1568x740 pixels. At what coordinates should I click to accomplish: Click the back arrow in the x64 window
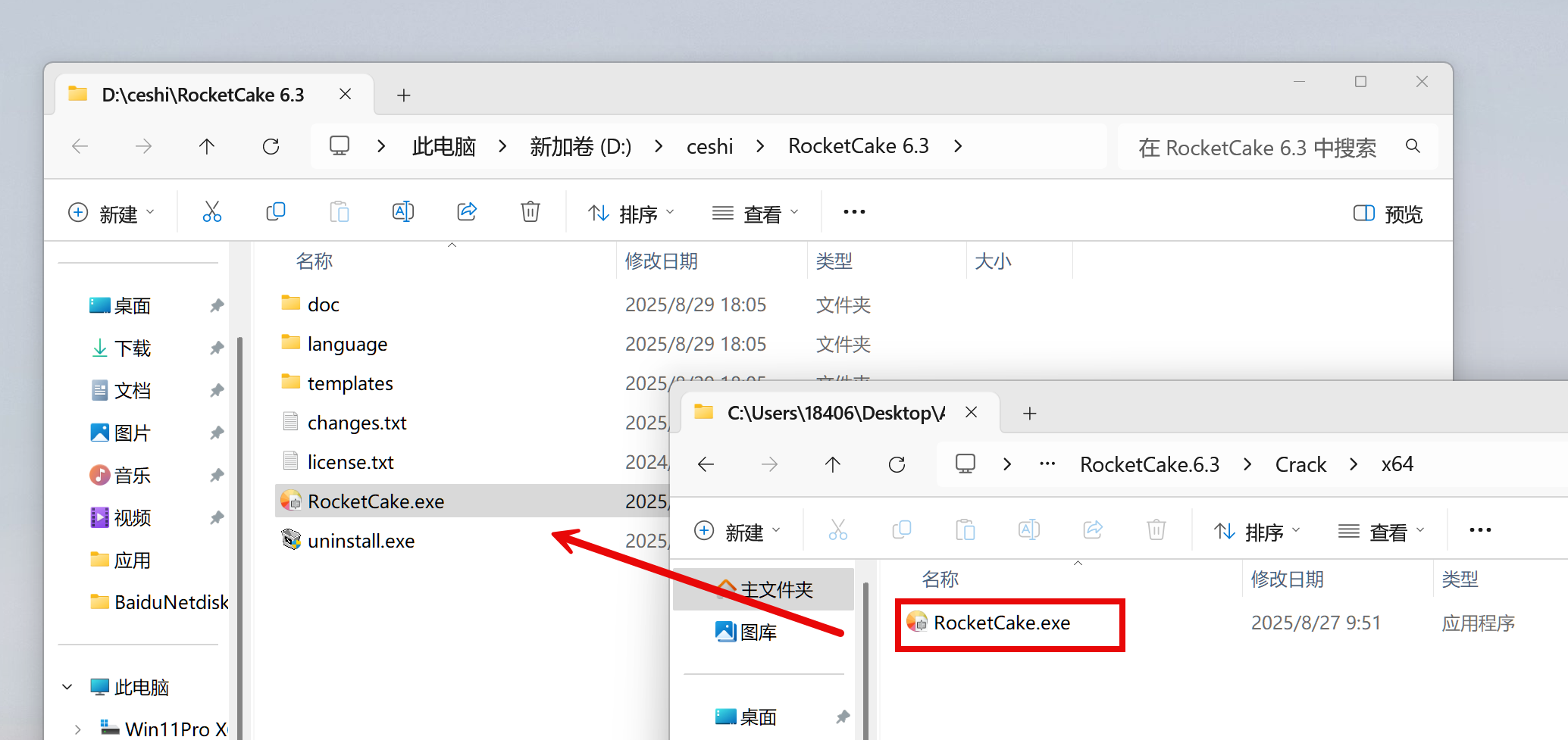tap(706, 464)
